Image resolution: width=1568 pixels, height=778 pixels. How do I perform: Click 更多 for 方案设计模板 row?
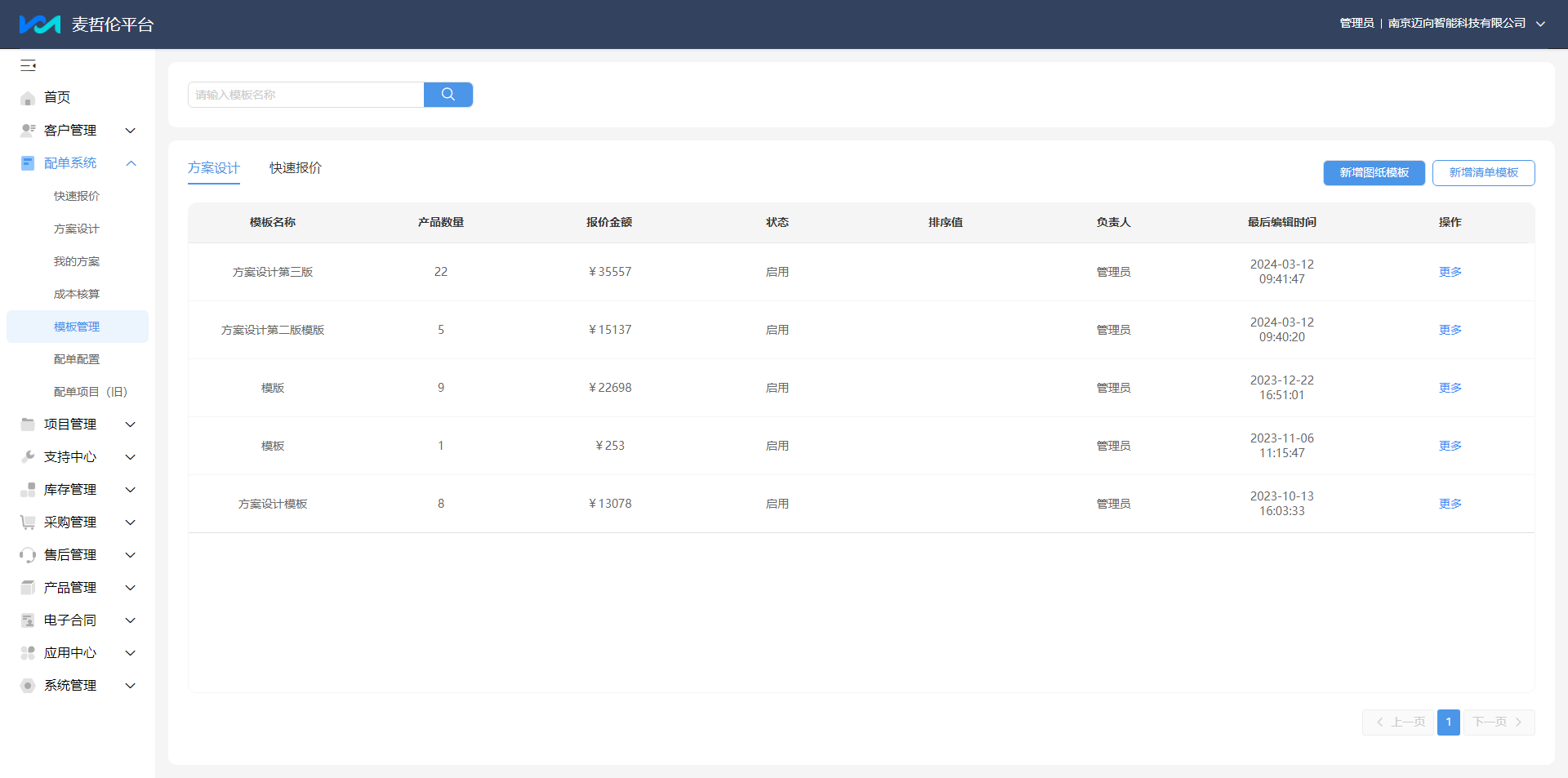(1450, 504)
